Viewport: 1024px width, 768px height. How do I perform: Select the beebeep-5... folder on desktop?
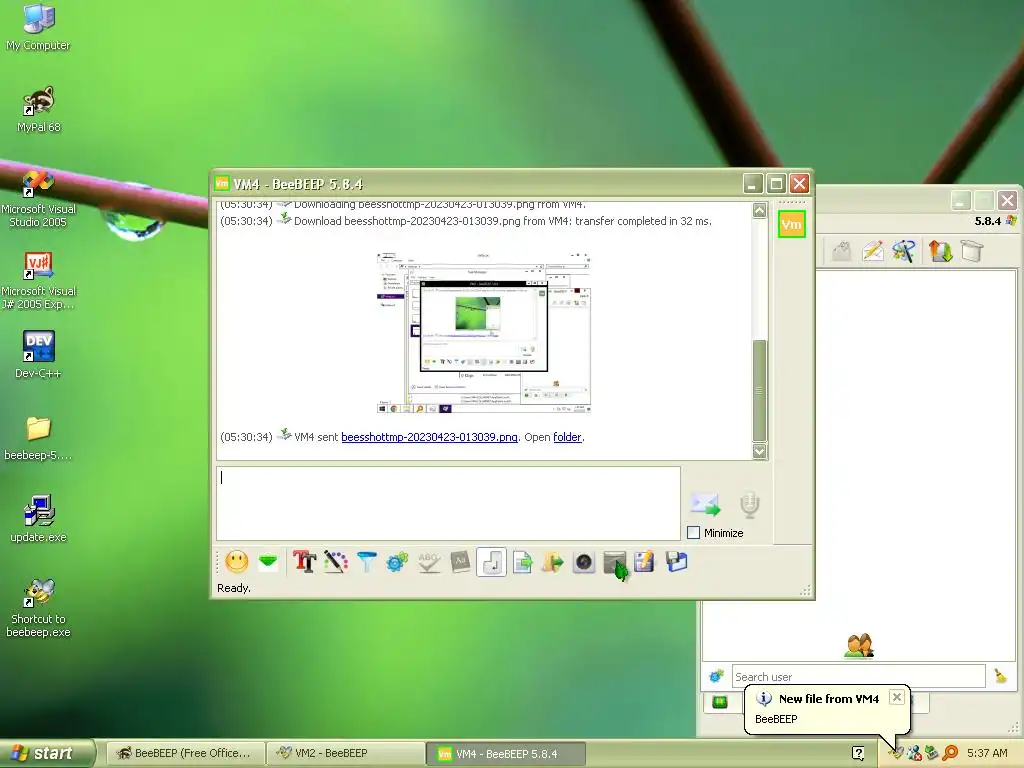pyautogui.click(x=39, y=438)
